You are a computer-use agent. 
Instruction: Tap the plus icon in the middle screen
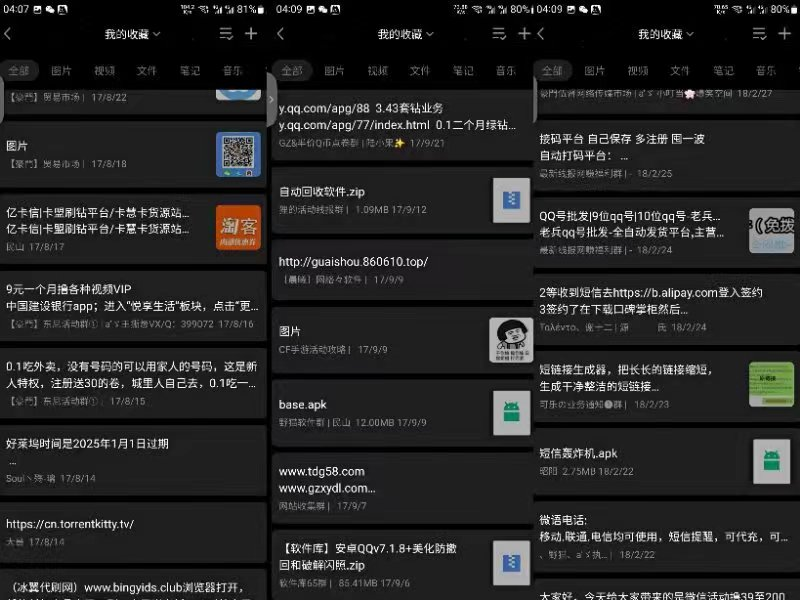coord(524,34)
